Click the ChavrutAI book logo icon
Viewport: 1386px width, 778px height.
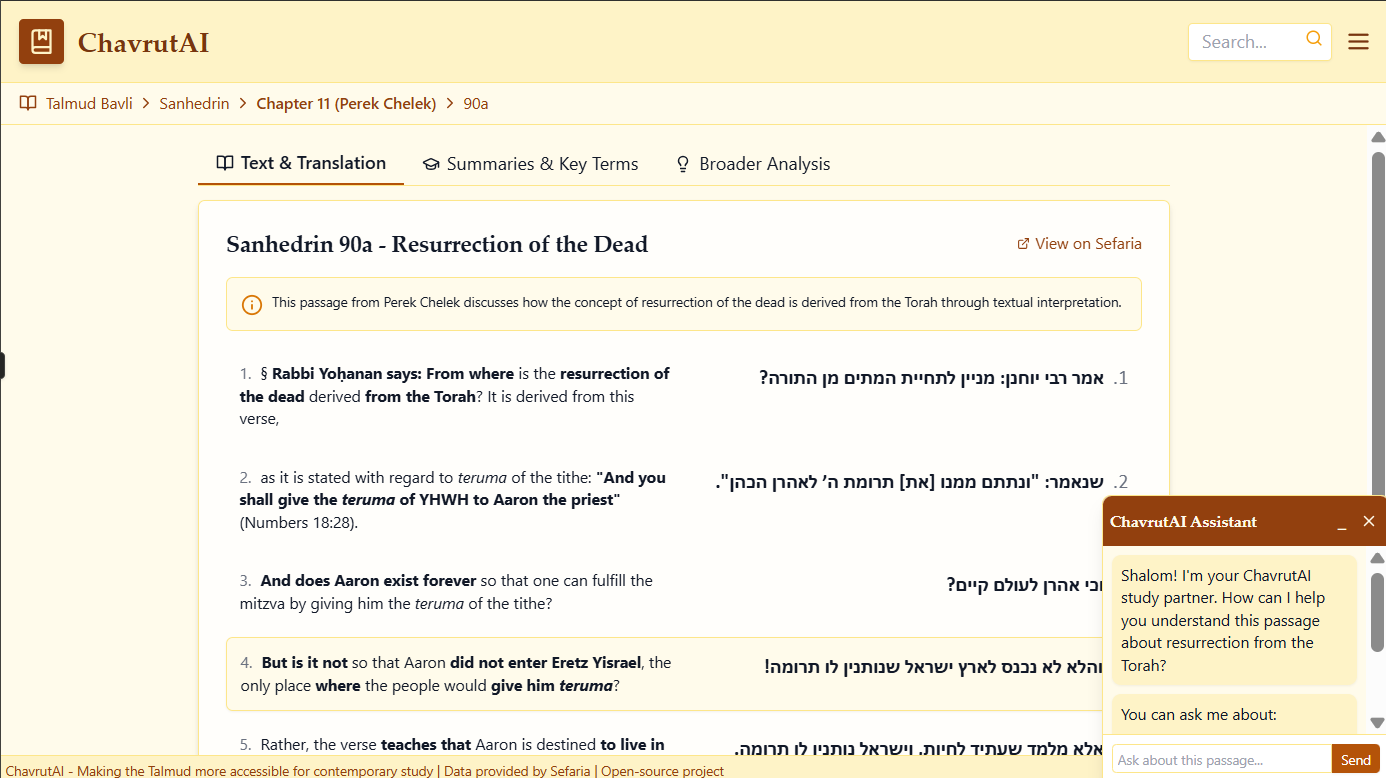[x=41, y=42]
